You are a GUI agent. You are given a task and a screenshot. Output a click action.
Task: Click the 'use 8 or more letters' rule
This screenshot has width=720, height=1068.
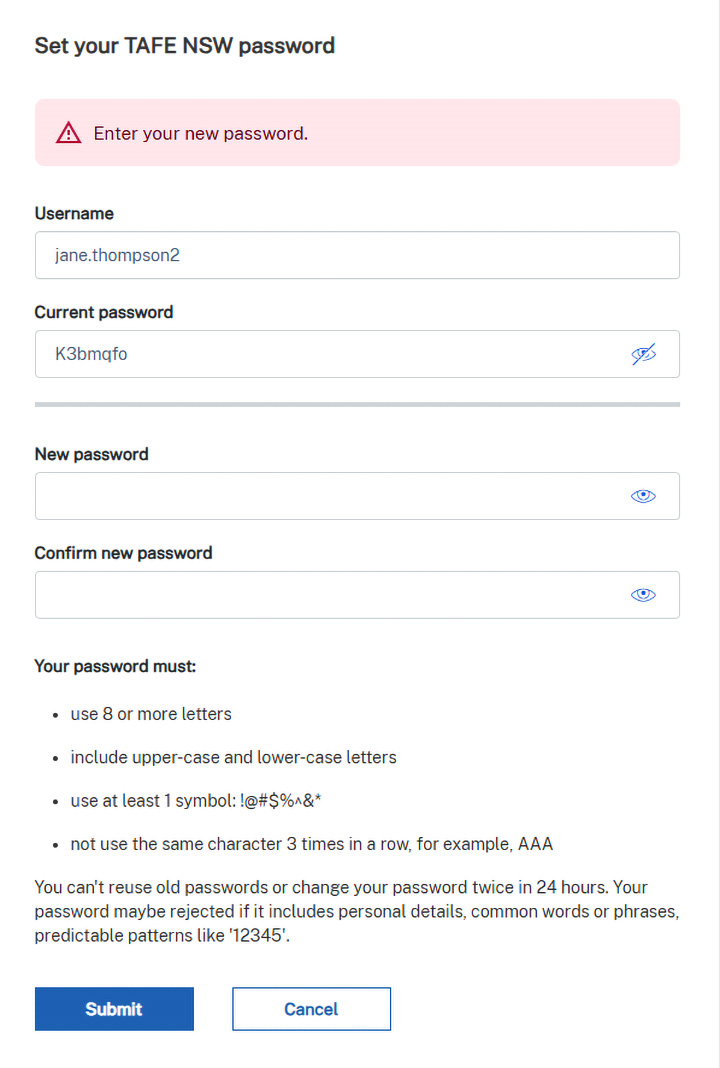[151, 714]
